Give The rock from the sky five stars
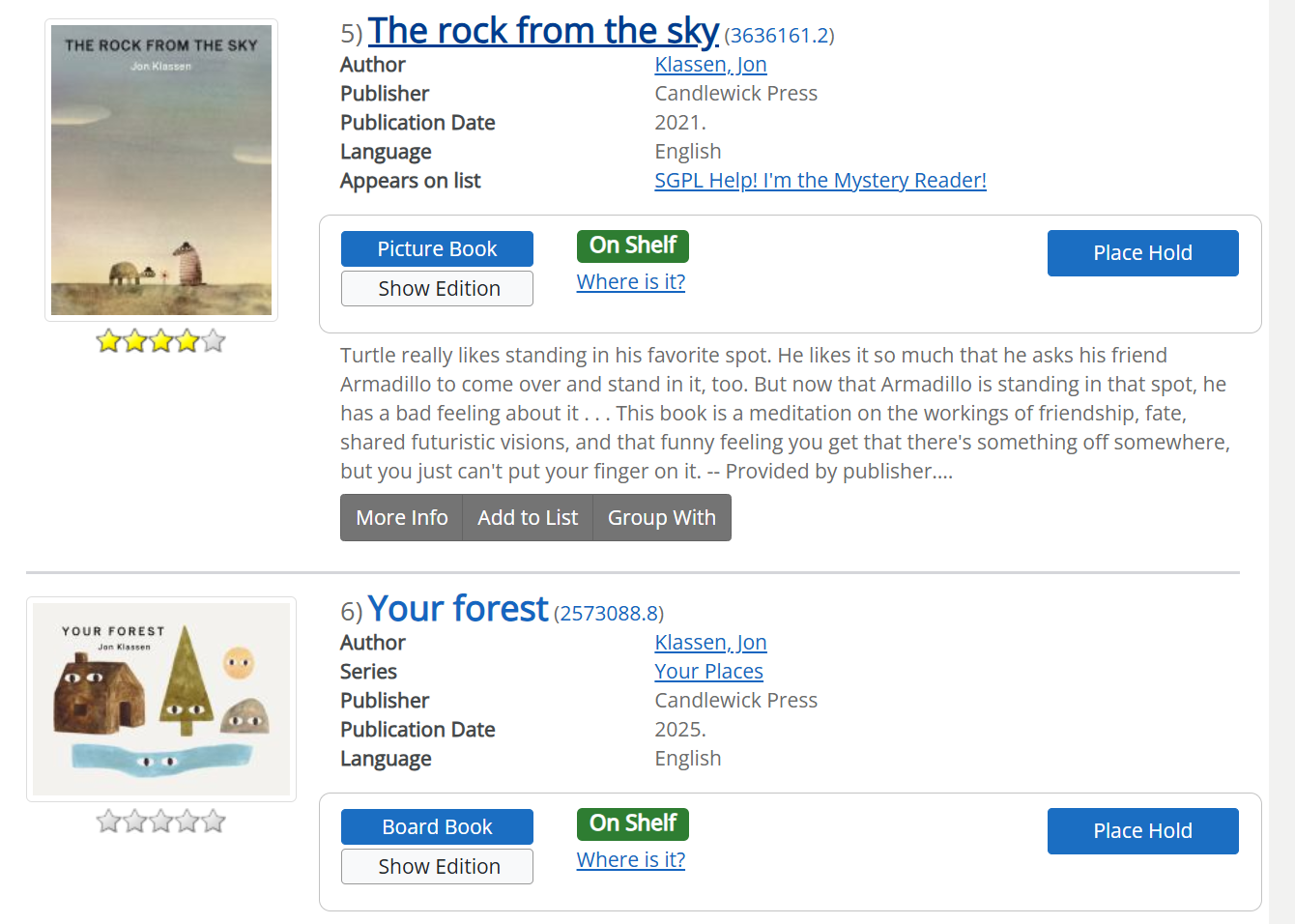 (x=211, y=340)
